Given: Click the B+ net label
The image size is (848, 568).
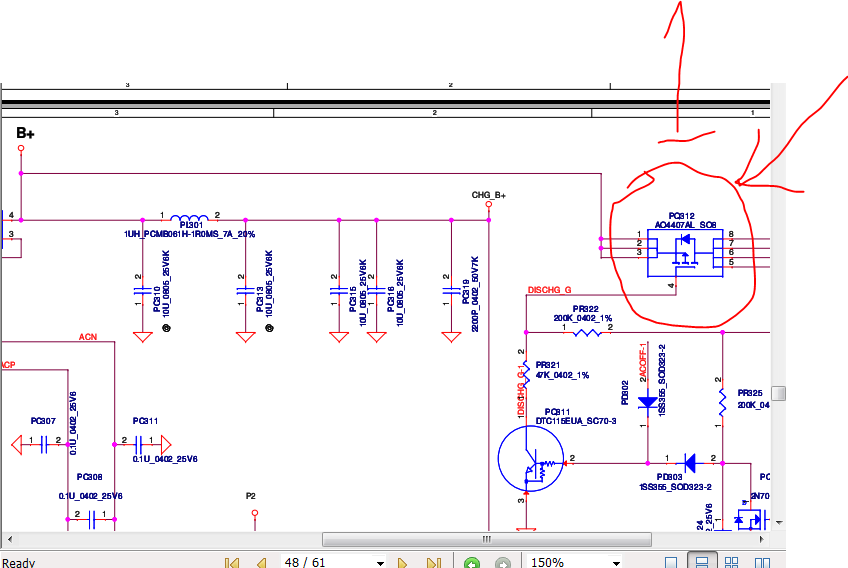Looking at the screenshot, I should point(25,133).
